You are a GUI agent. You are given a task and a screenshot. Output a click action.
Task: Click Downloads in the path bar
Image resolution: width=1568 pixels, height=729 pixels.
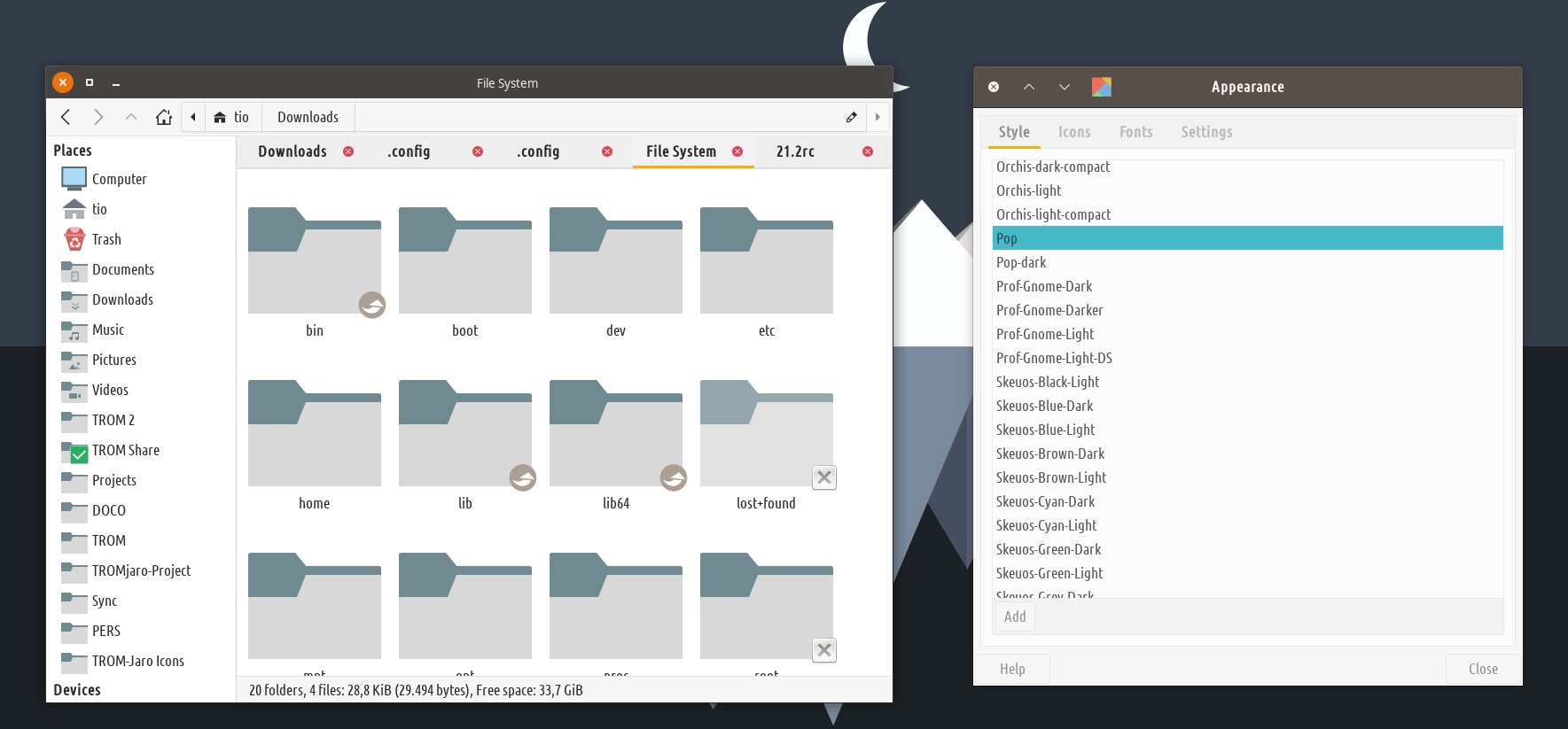[x=308, y=117]
